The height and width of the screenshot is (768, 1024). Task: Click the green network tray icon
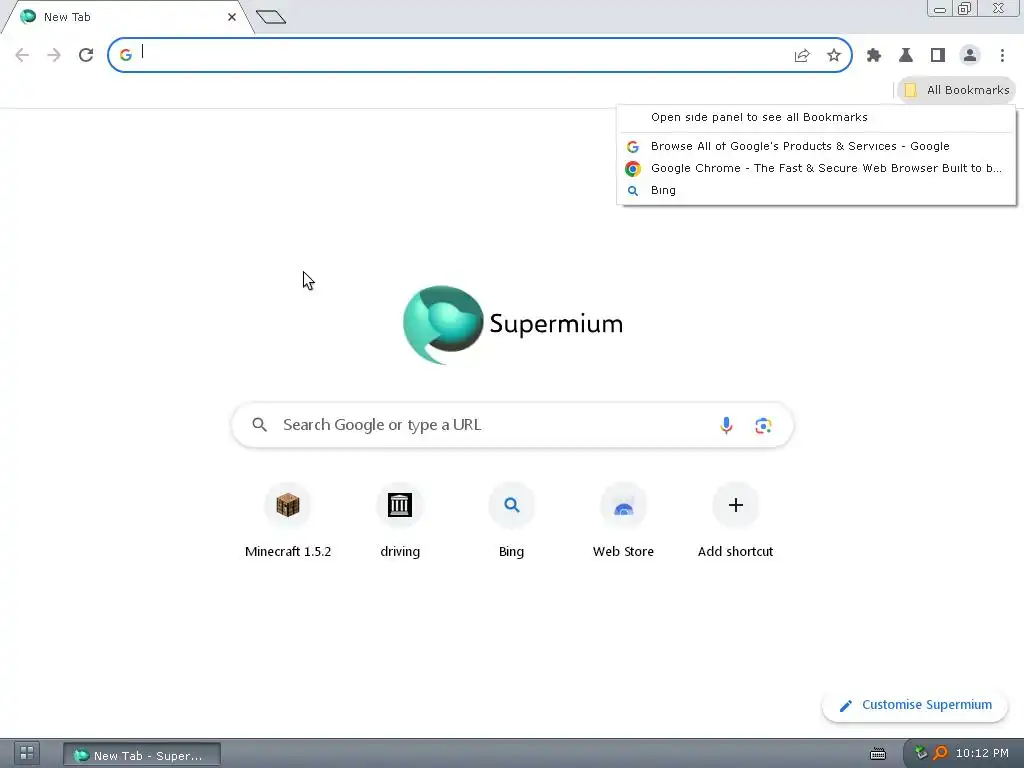pos(920,753)
